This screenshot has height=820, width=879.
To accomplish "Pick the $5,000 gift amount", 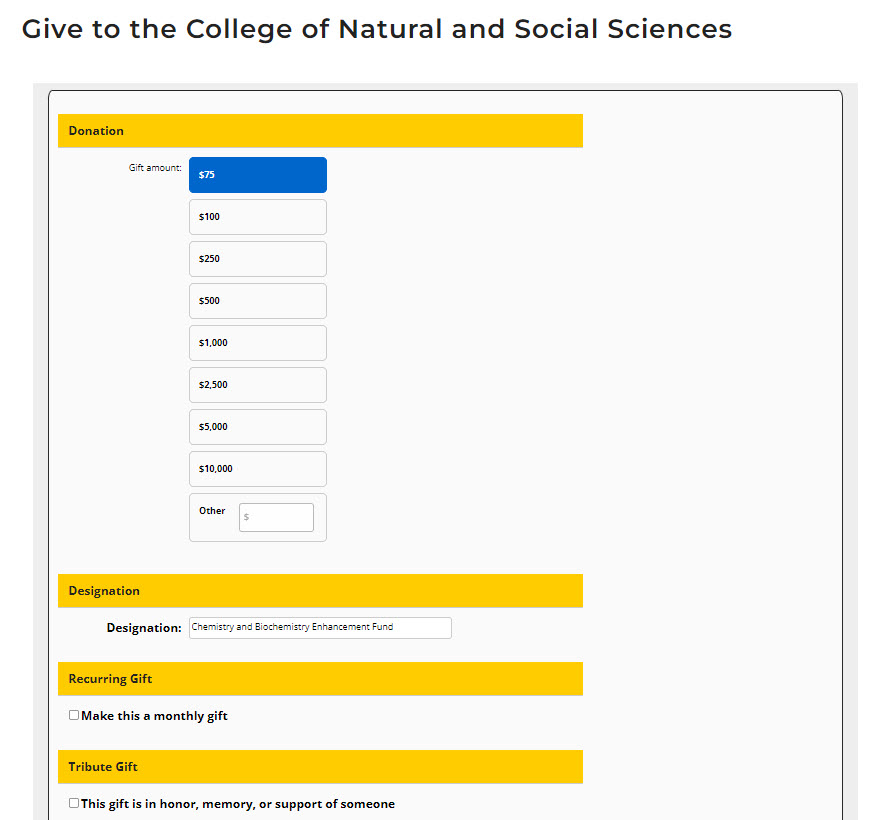I will click(257, 427).
